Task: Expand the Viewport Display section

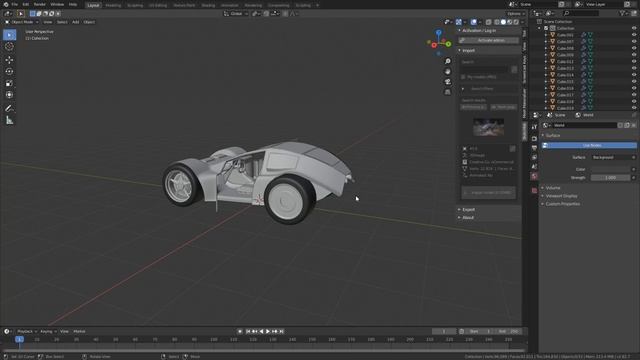Action: (561, 196)
